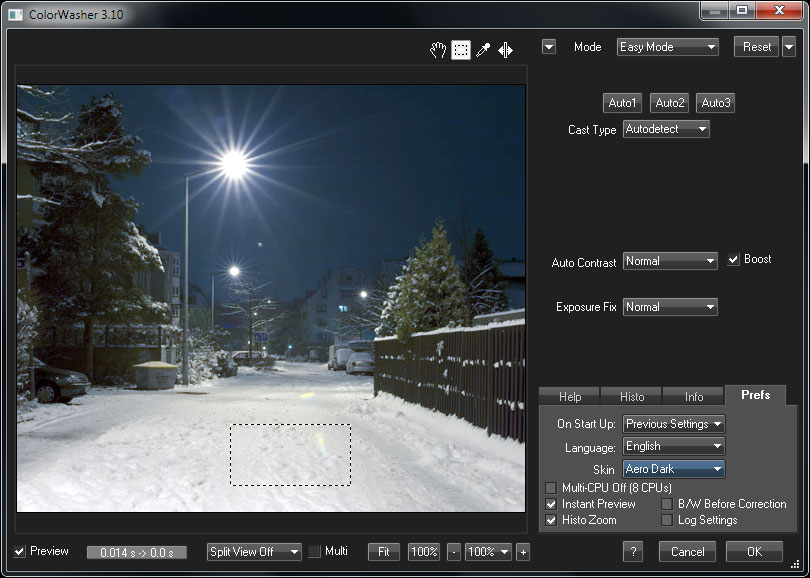Screen dimensions: 810x578
Task: Open the Split View Off dropdown
Action: 254,552
